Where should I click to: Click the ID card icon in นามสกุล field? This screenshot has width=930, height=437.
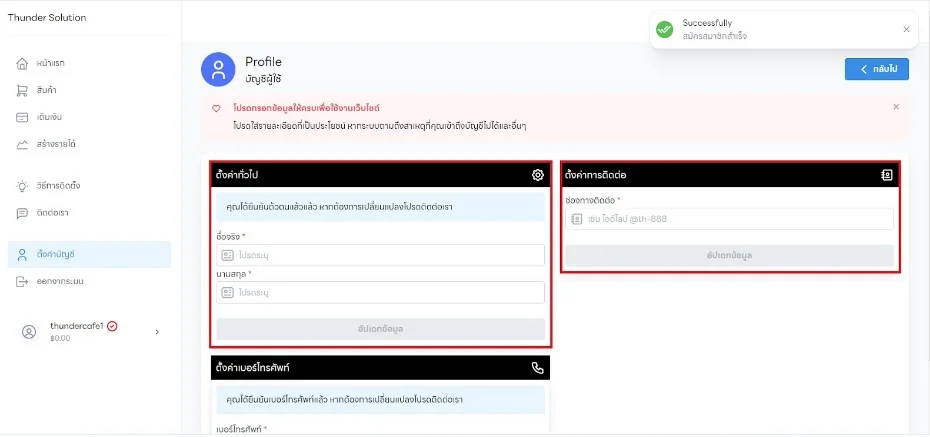tap(228, 292)
